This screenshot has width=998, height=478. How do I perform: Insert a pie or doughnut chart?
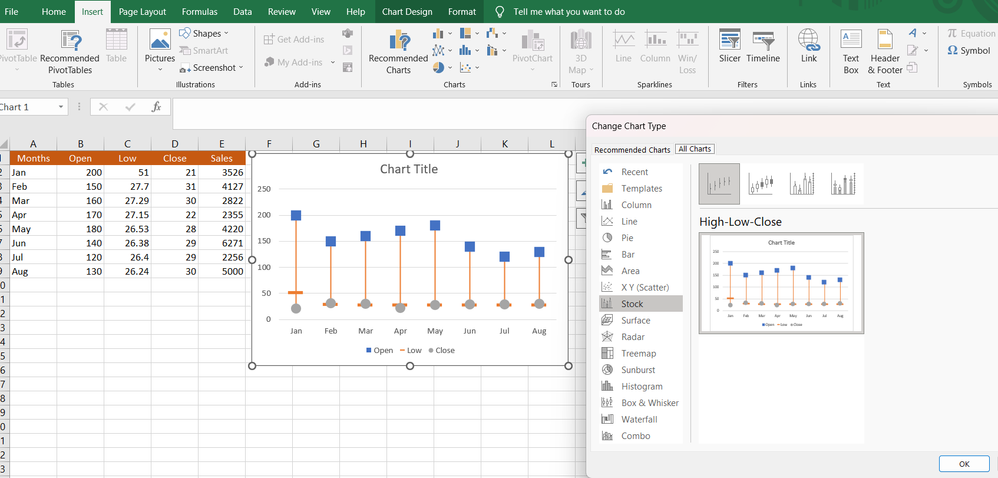click(438, 66)
